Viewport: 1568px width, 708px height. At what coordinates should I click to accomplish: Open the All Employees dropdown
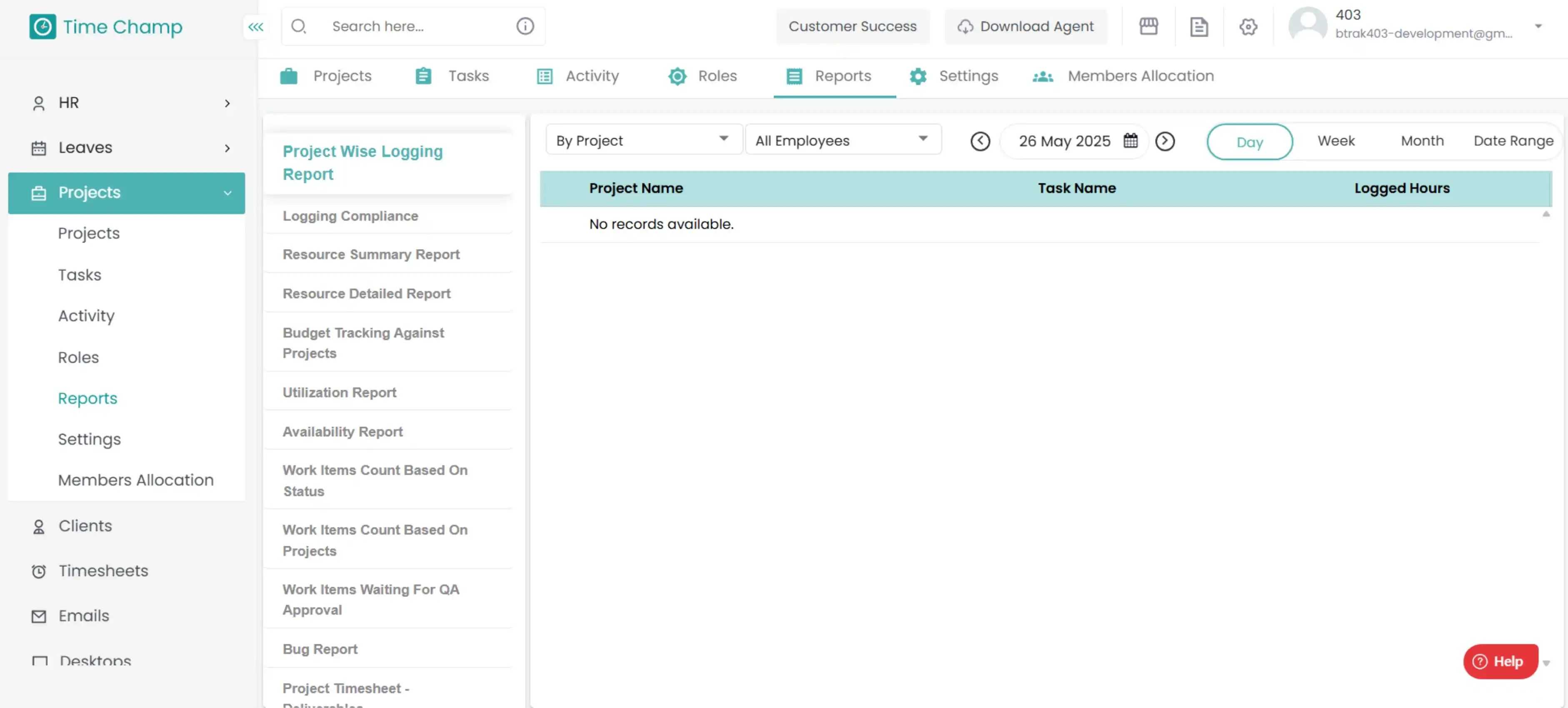coord(843,140)
